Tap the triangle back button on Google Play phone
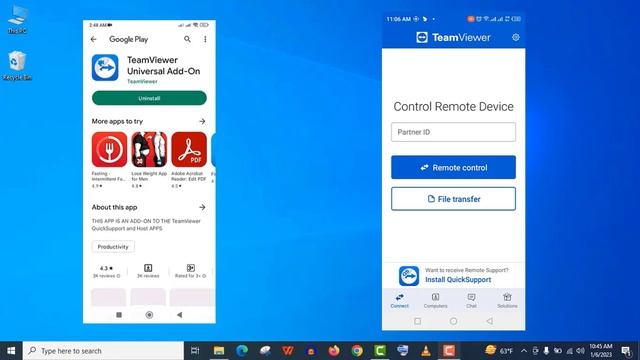Screen dimensions: 640x360 (179, 315)
